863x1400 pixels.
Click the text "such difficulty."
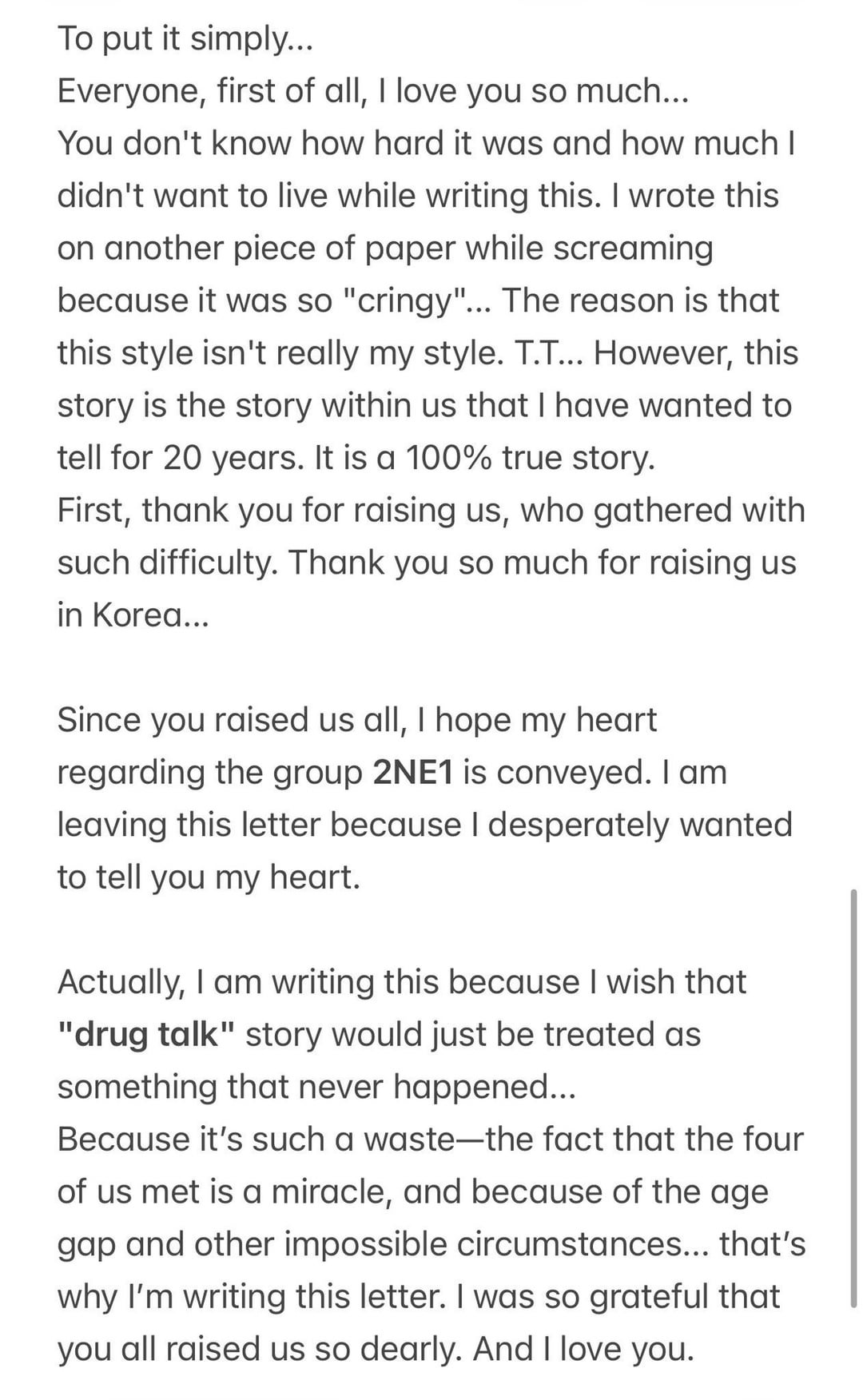[x=167, y=563]
